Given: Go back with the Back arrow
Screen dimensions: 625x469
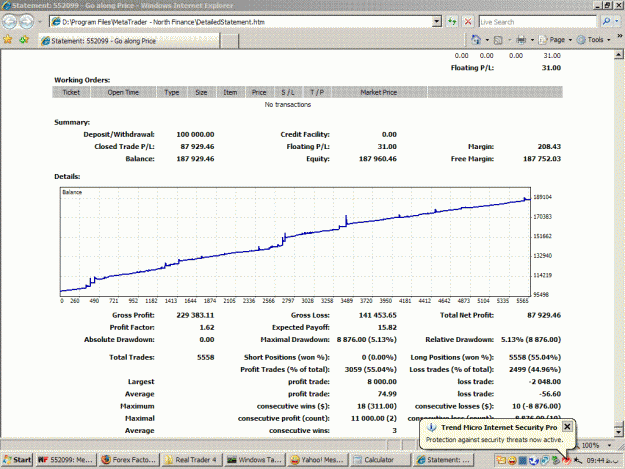Looking at the screenshot, I should [x=10, y=22].
